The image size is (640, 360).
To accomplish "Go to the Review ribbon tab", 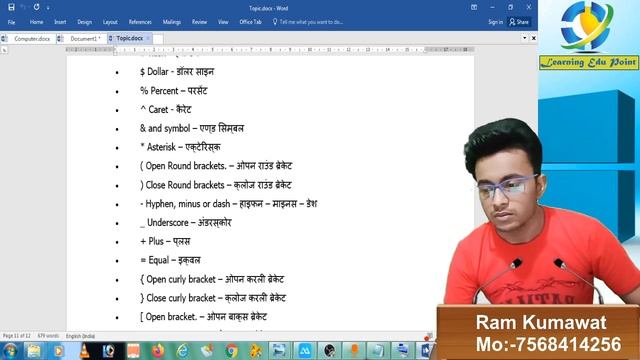I will click(x=199, y=22).
